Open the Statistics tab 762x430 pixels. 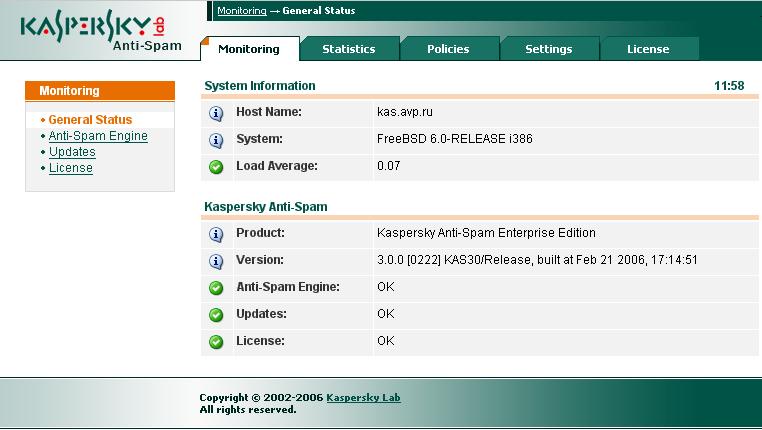349,49
